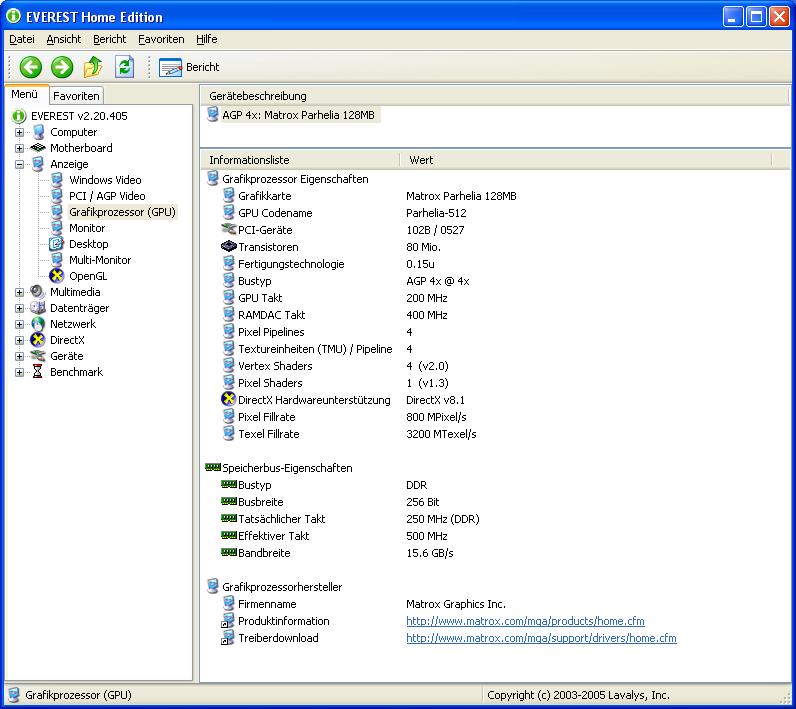Expand the Computer tree node
This screenshot has height=709, width=796.
[x=19, y=132]
